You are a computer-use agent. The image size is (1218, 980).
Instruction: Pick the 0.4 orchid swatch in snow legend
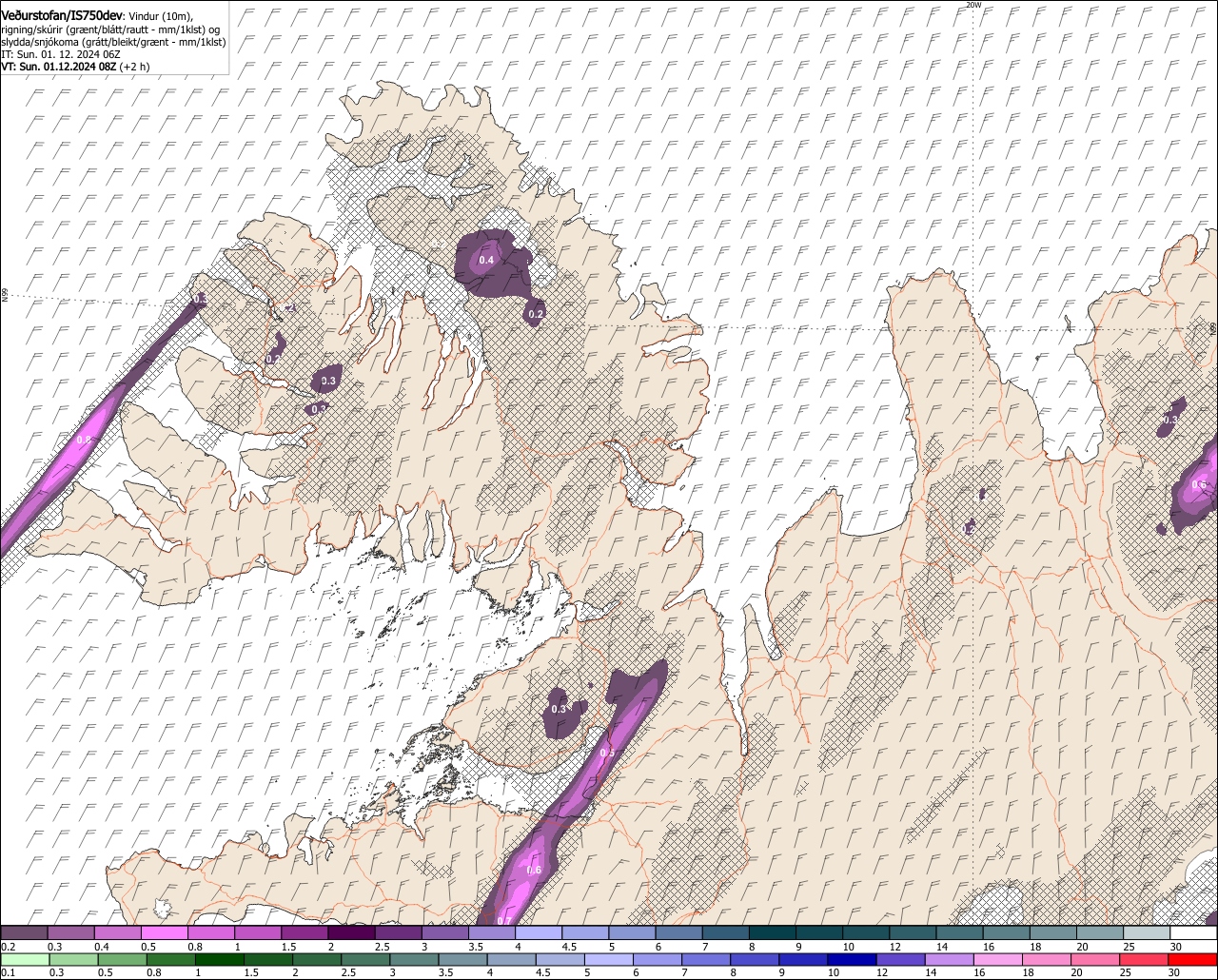(117, 933)
